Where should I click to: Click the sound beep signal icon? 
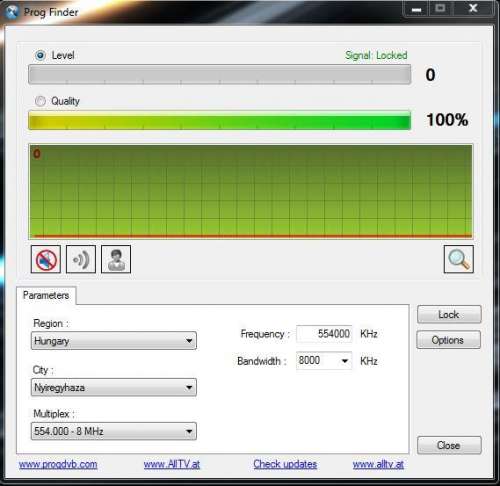point(81,259)
